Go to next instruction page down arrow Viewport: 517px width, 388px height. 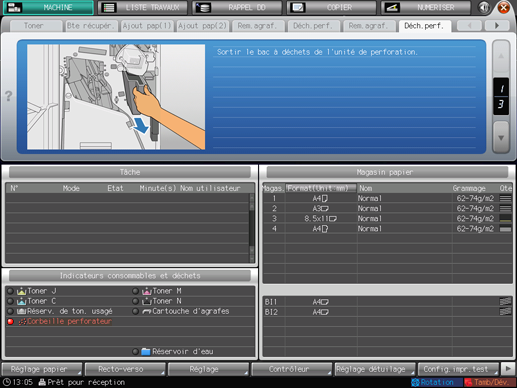pyautogui.click(x=501, y=137)
